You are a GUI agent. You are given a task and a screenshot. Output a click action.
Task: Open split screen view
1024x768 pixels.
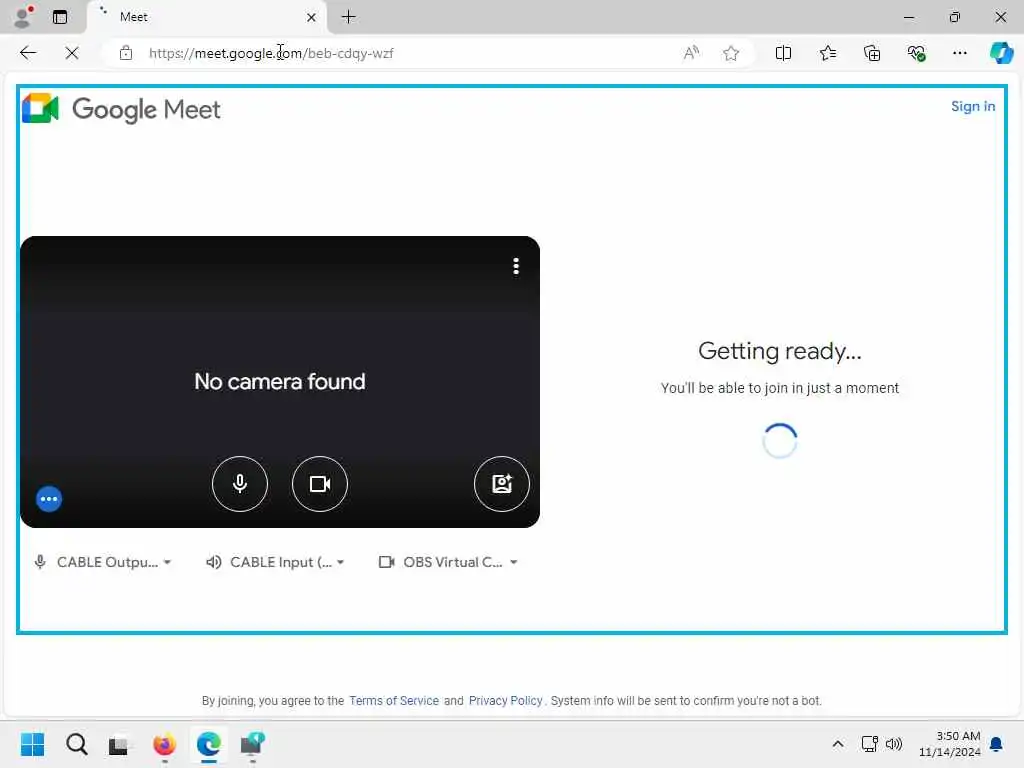(x=783, y=53)
